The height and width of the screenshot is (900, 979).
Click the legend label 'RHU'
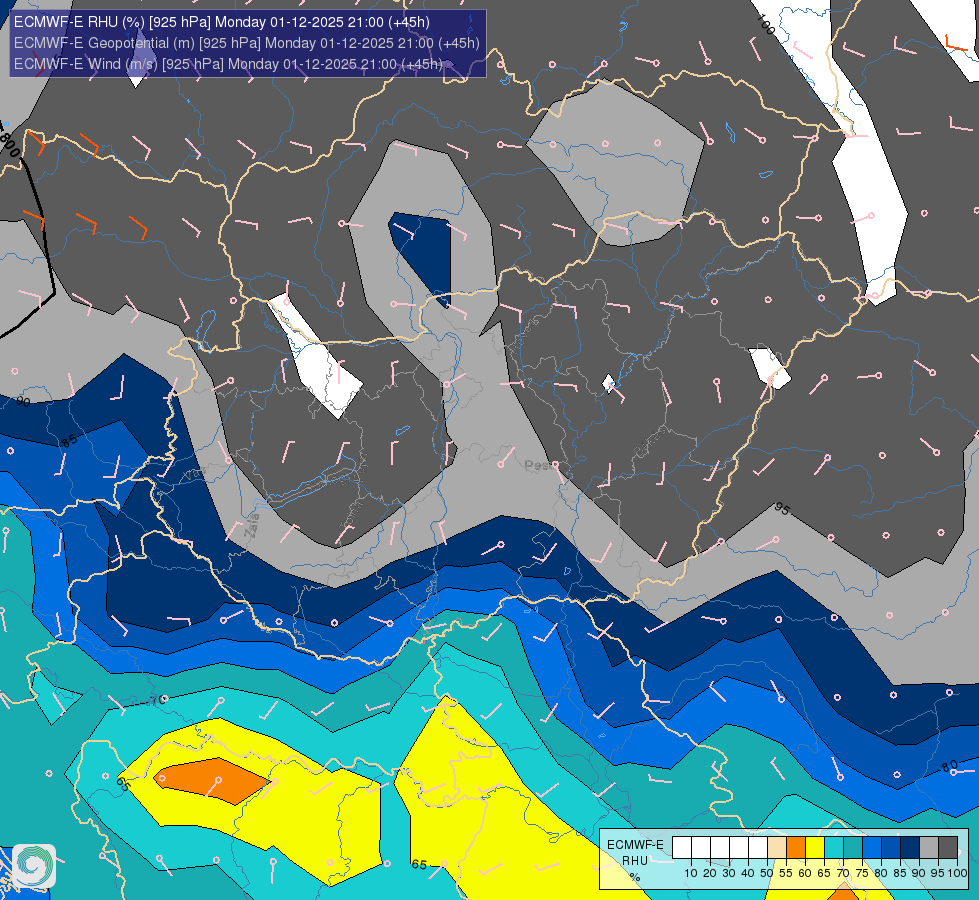tap(635, 861)
